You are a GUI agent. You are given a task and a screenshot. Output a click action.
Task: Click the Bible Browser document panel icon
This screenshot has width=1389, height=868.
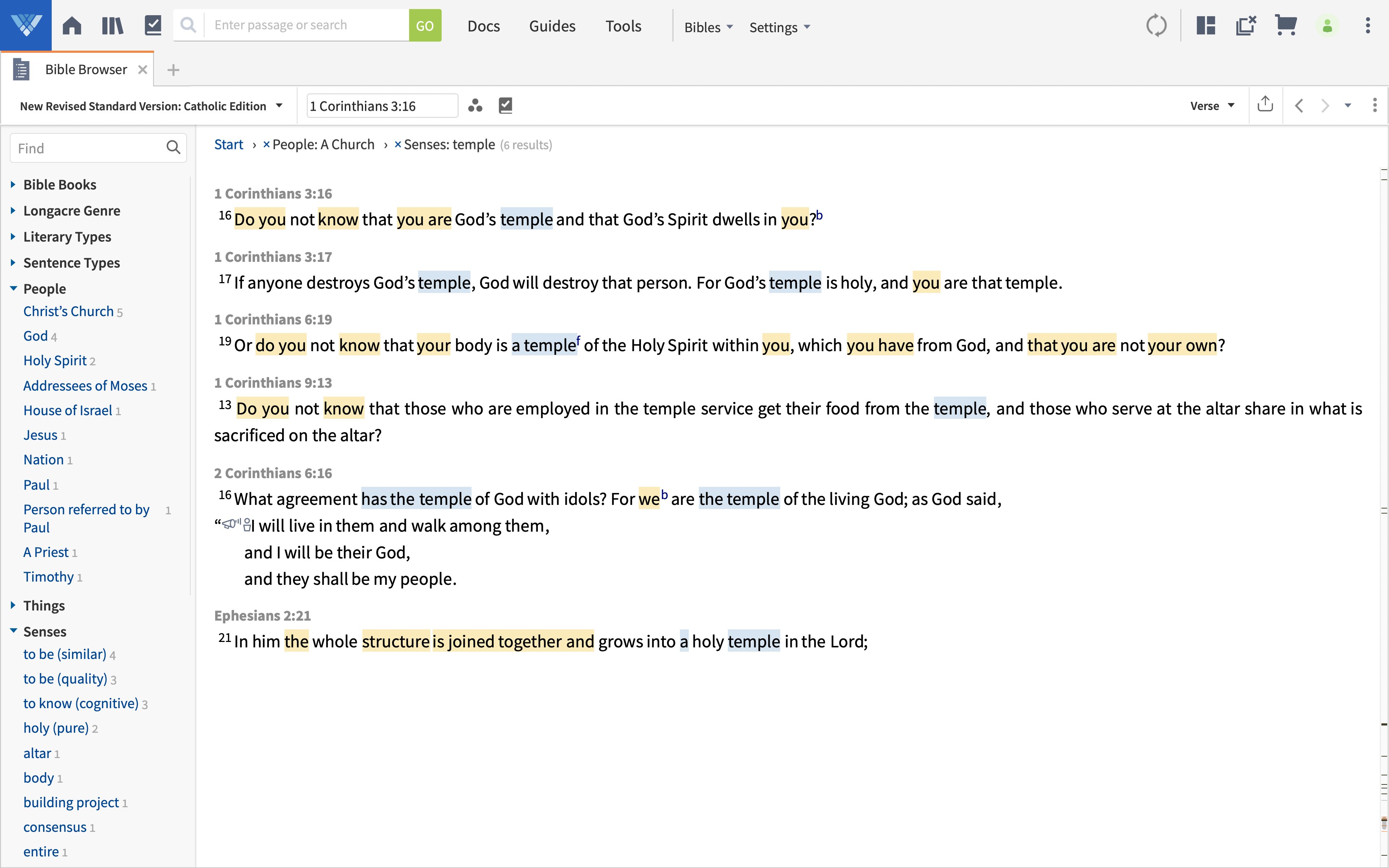tap(21, 69)
